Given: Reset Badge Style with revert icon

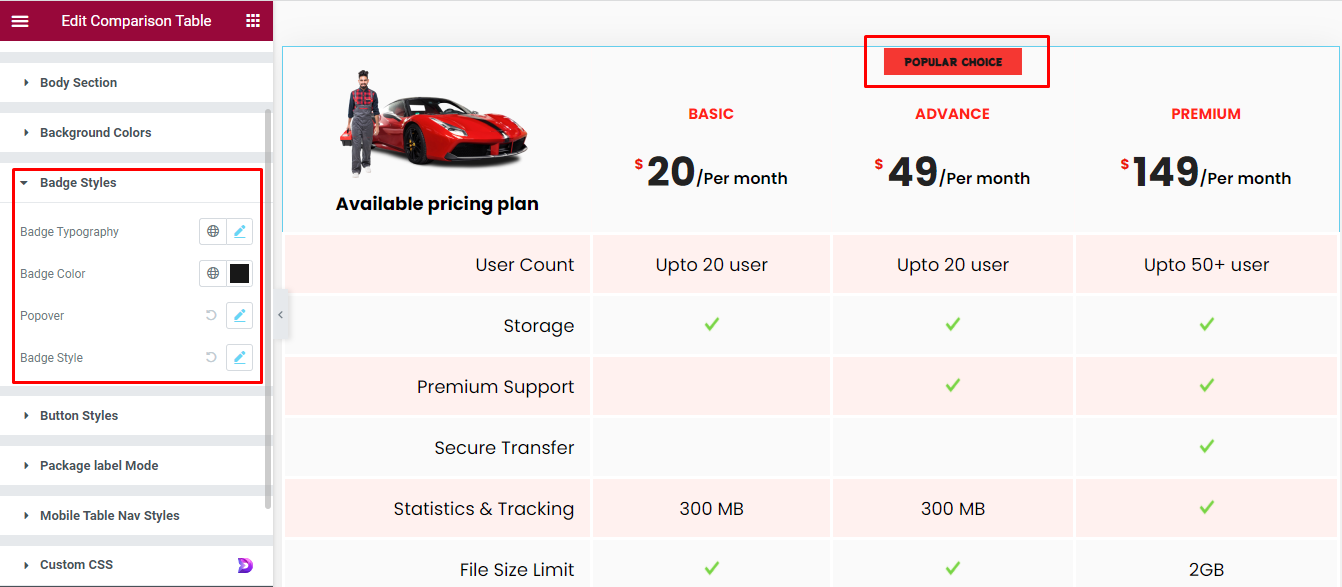Looking at the screenshot, I should (211, 358).
